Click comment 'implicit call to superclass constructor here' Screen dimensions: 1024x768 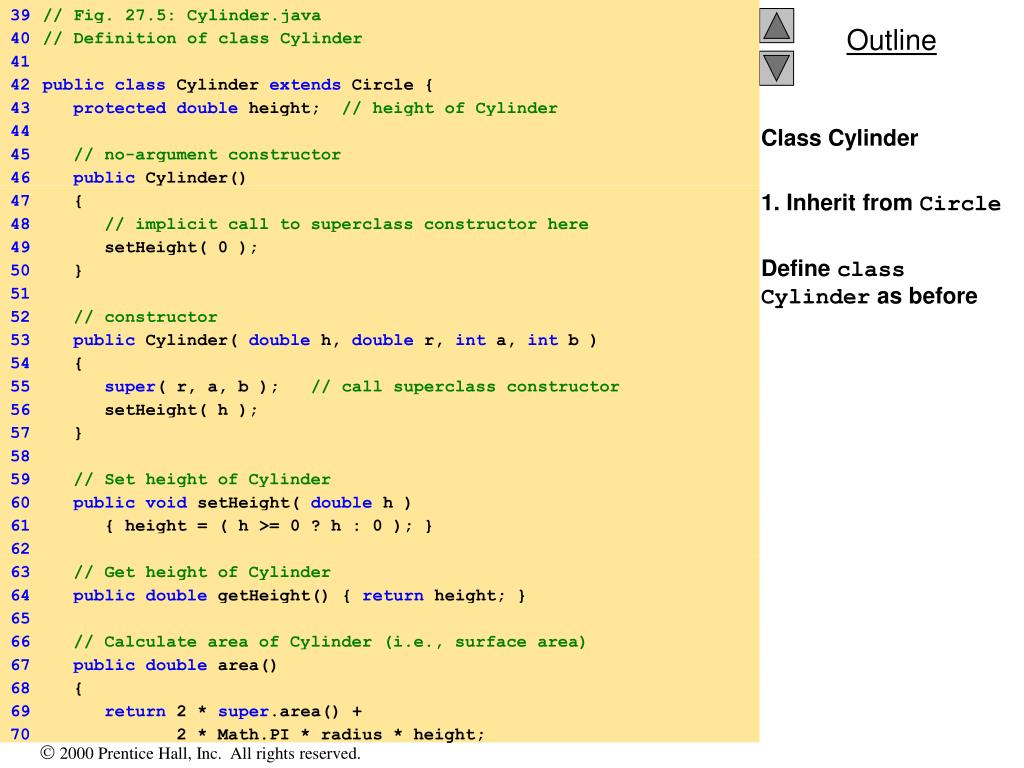(347, 225)
